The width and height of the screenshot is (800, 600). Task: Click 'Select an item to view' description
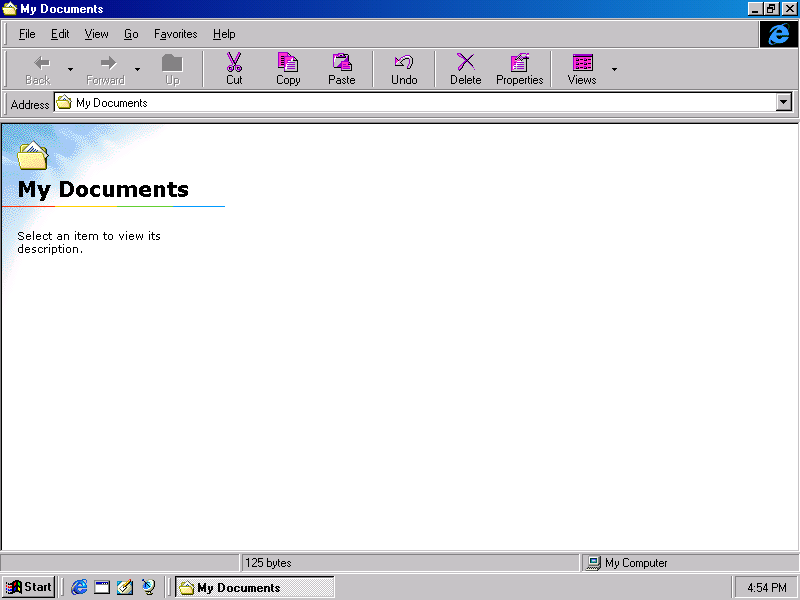click(x=89, y=242)
